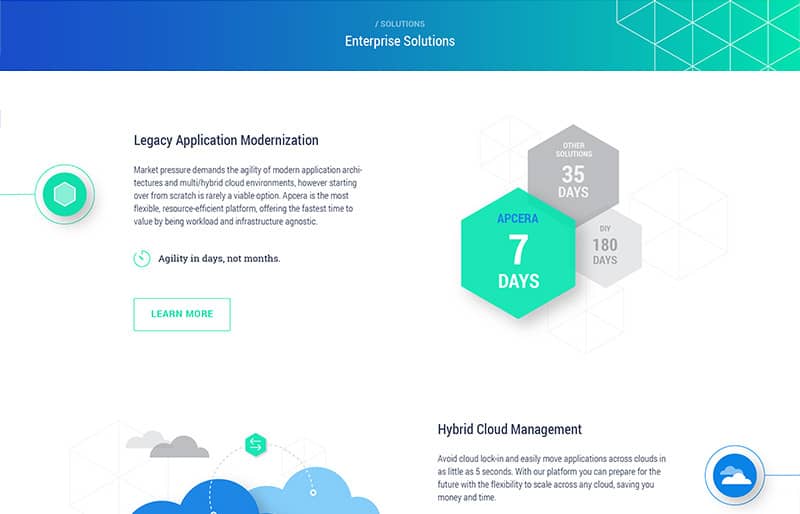This screenshot has height=514, width=800.
Task: Select the Enterprise Solutions page title
Action: [400, 41]
